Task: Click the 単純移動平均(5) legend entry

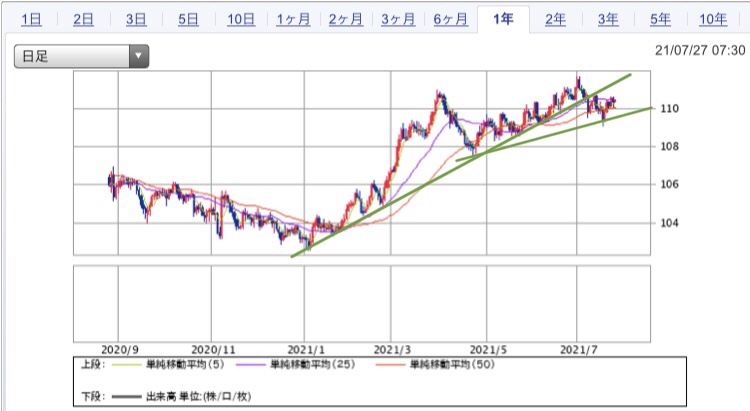Action: [x=185, y=365]
